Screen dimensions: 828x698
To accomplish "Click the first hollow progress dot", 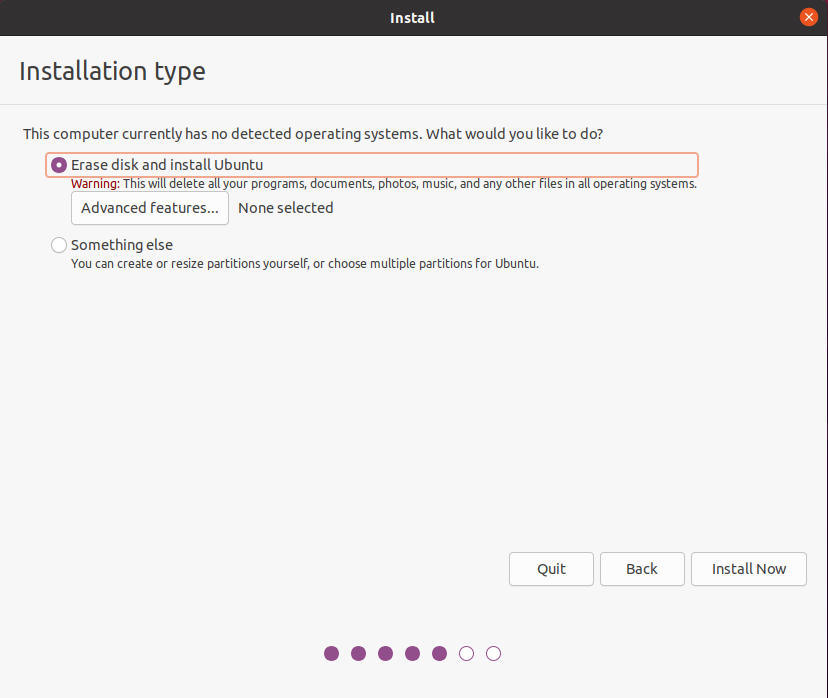I will pos(467,654).
